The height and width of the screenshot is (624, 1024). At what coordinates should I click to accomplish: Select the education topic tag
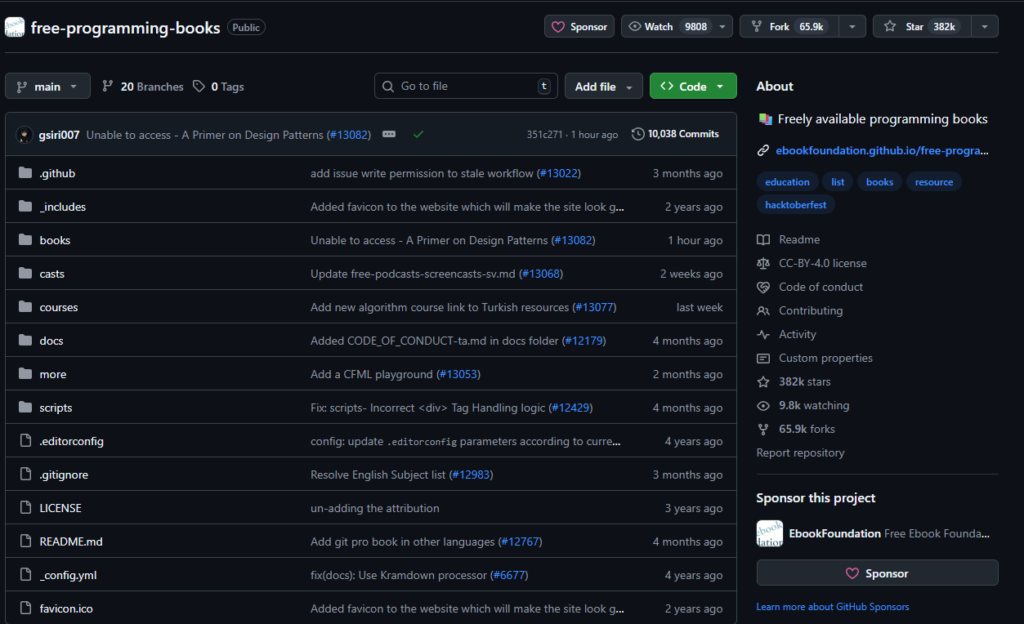point(787,182)
